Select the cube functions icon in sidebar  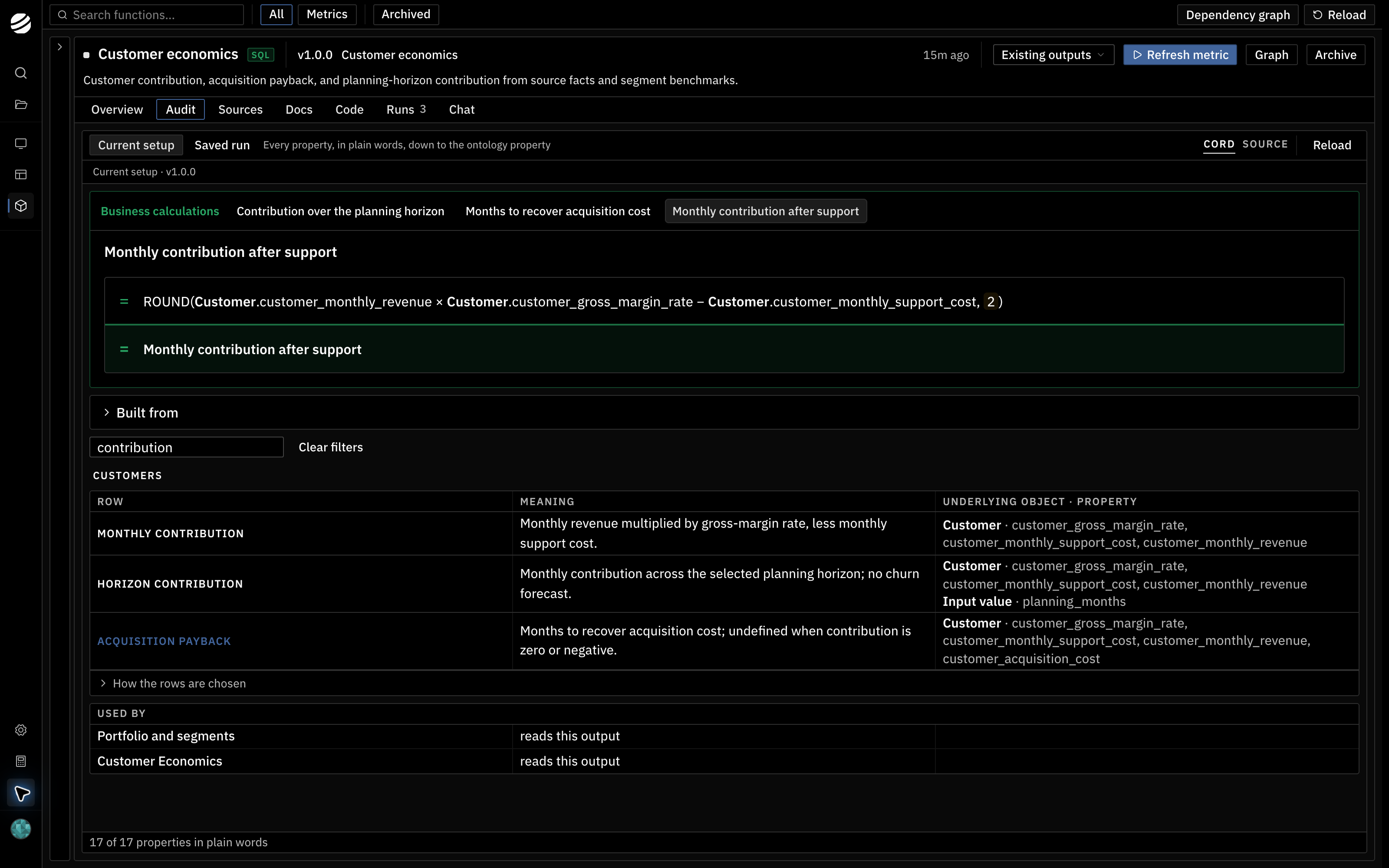click(21, 206)
